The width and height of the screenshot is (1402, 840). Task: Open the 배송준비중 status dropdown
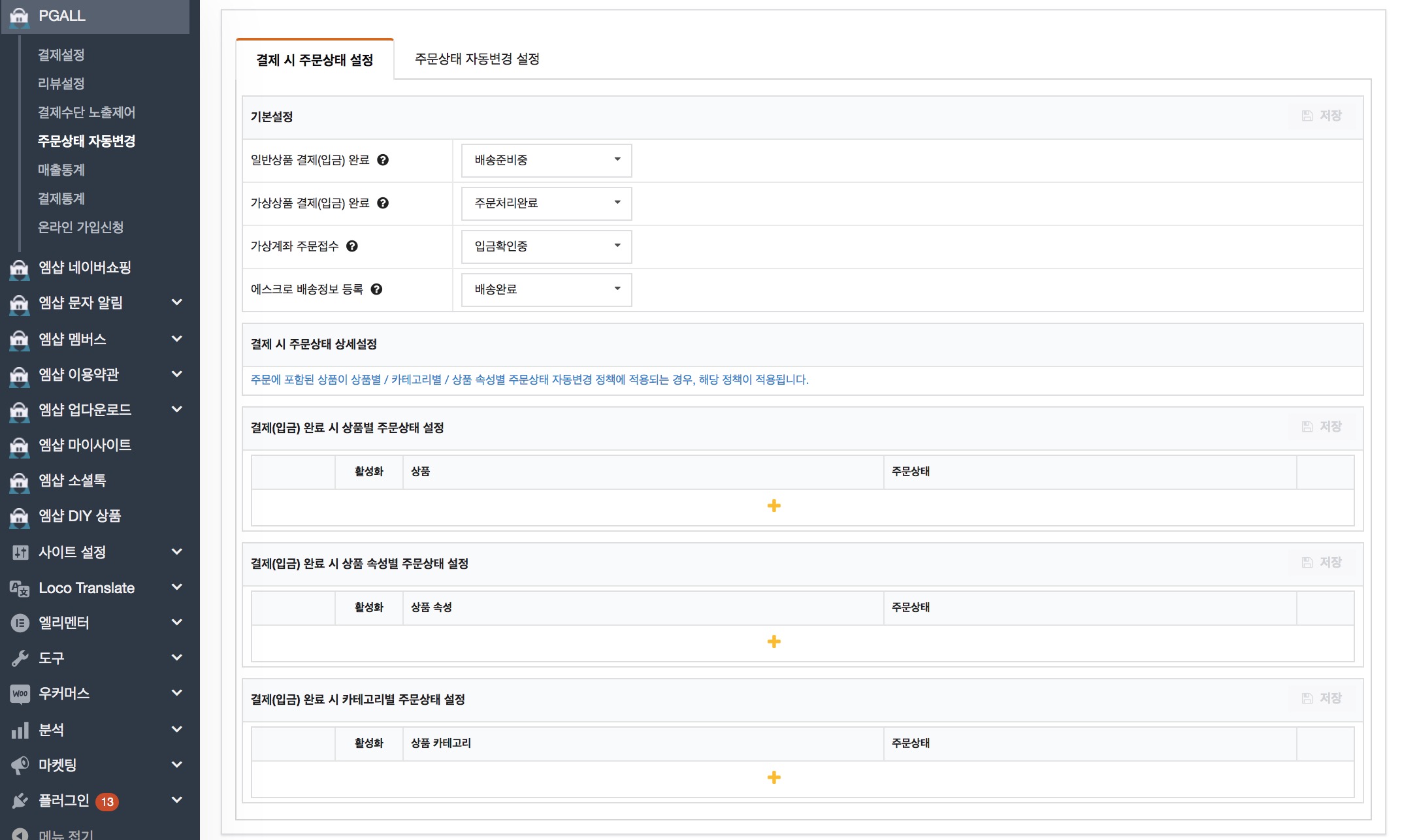546,160
